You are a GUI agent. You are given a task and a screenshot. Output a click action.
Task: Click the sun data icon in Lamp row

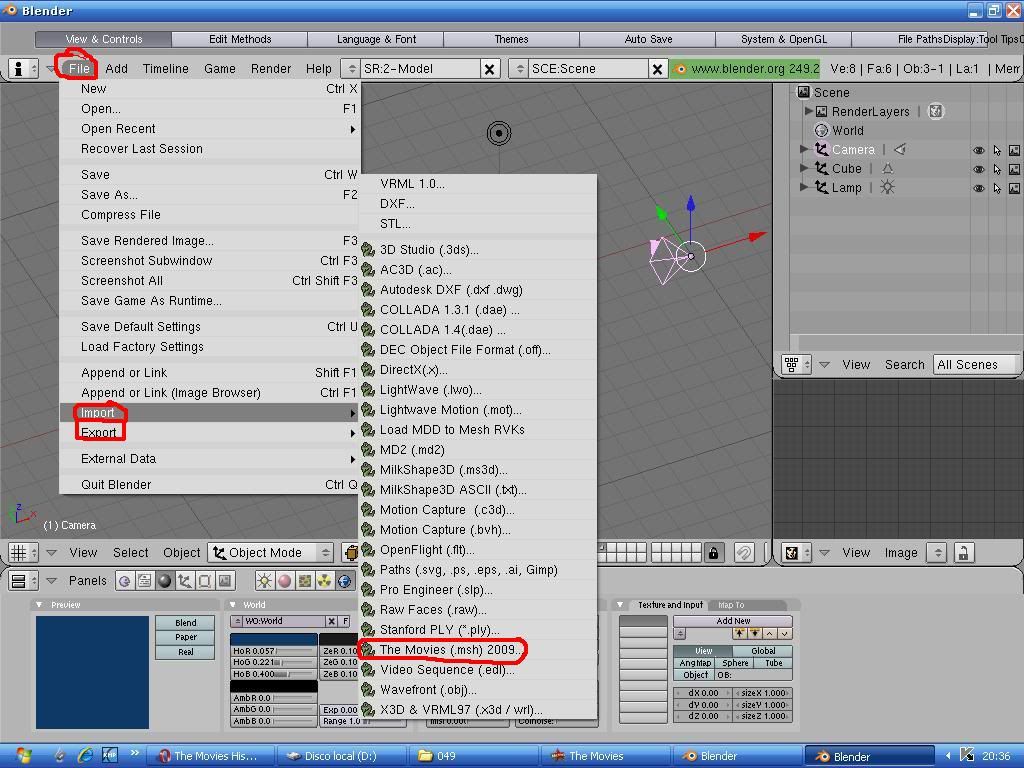tap(887, 187)
